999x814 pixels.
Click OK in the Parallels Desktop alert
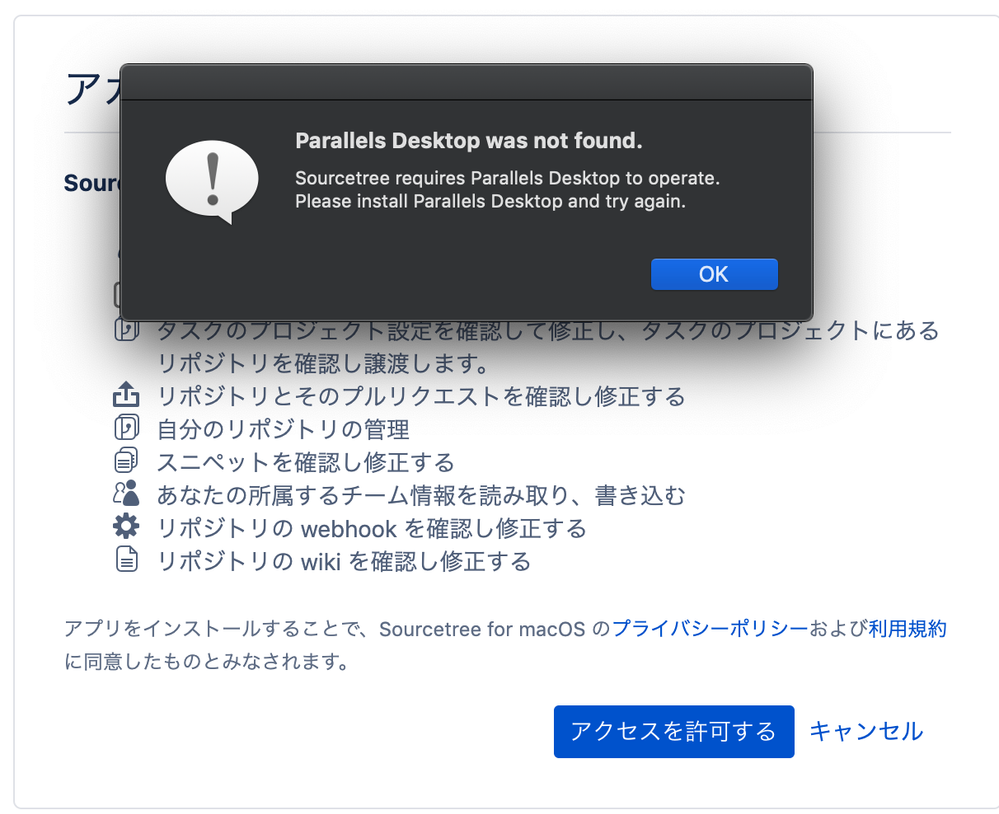pyautogui.click(x=714, y=275)
